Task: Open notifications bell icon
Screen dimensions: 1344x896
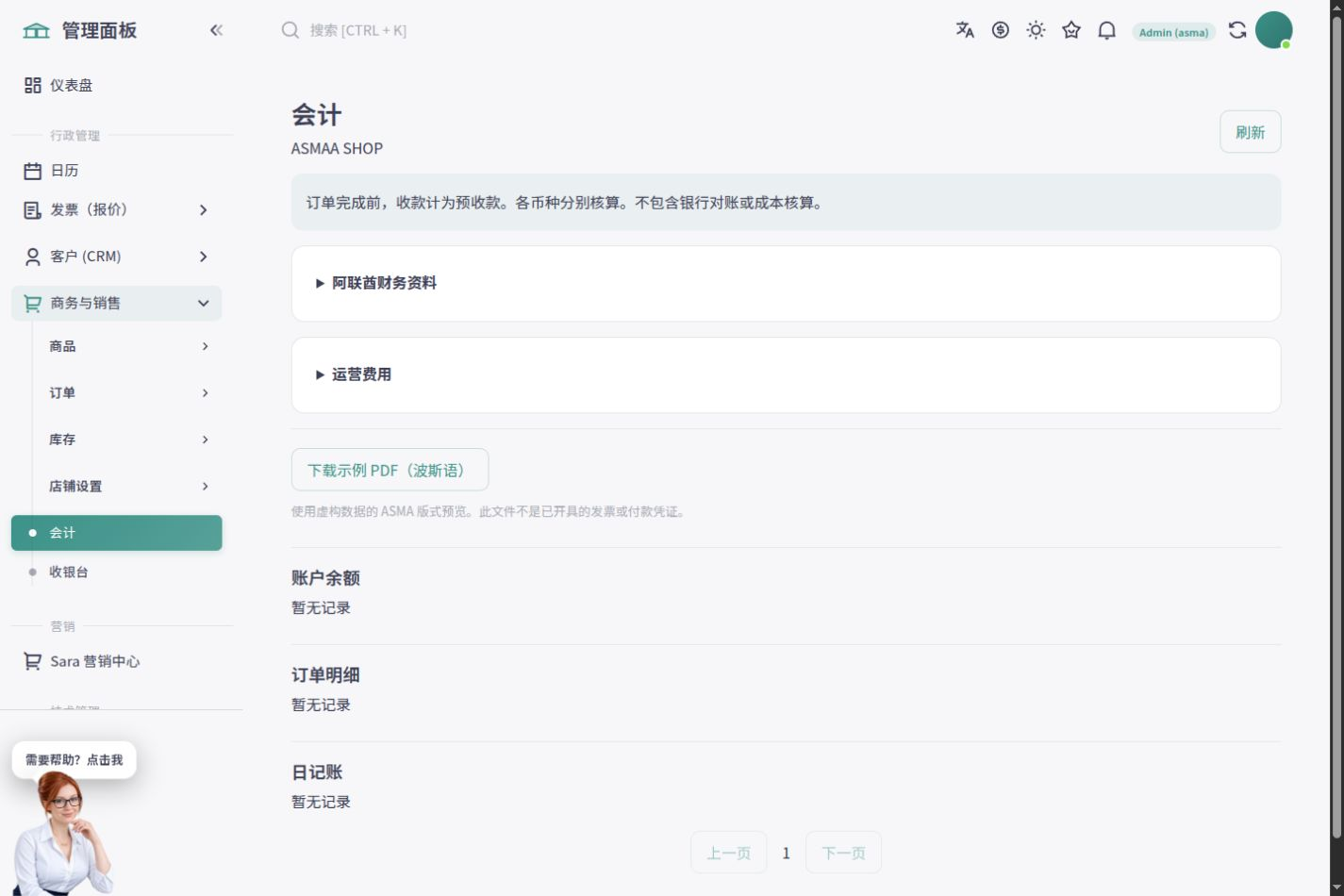Action: point(1107,30)
